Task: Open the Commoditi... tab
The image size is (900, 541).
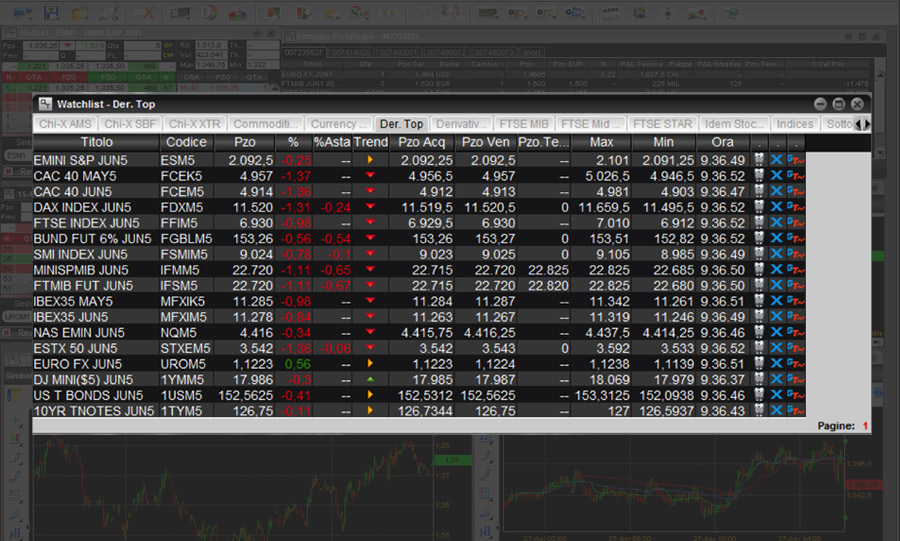Action: pos(266,124)
